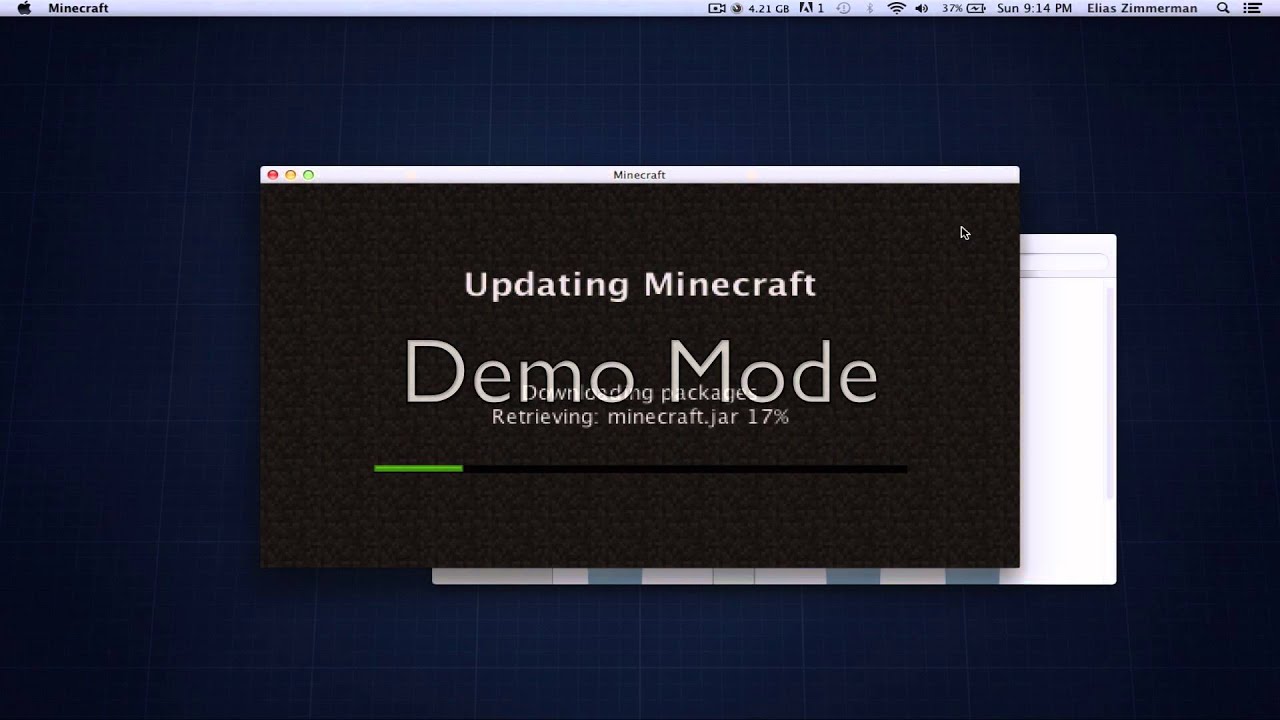Open the Adobe menu bar icon
The image size is (1280, 720).
[x=812, y=8]
